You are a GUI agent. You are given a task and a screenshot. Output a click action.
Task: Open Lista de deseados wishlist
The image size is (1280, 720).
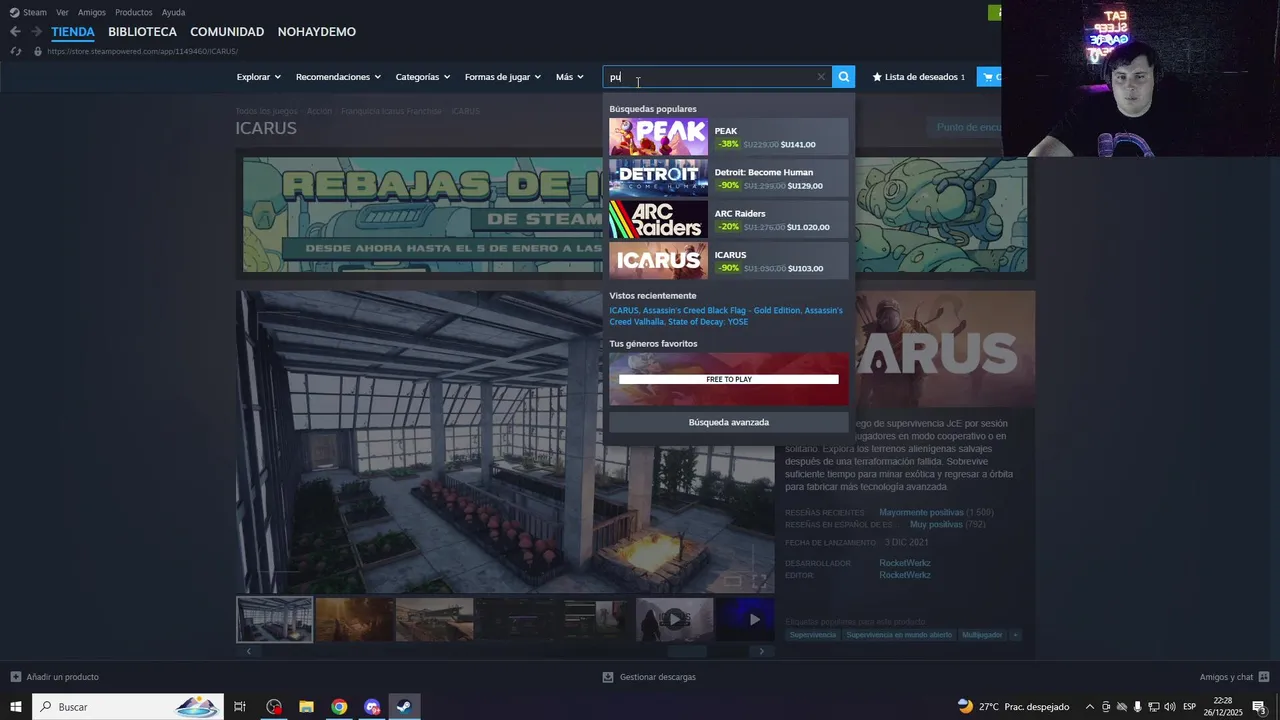[918, 77]
